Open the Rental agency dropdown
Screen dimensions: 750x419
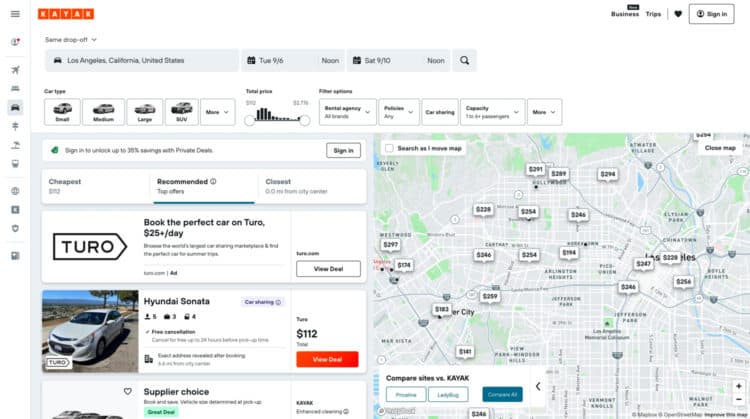pos(348,112)
